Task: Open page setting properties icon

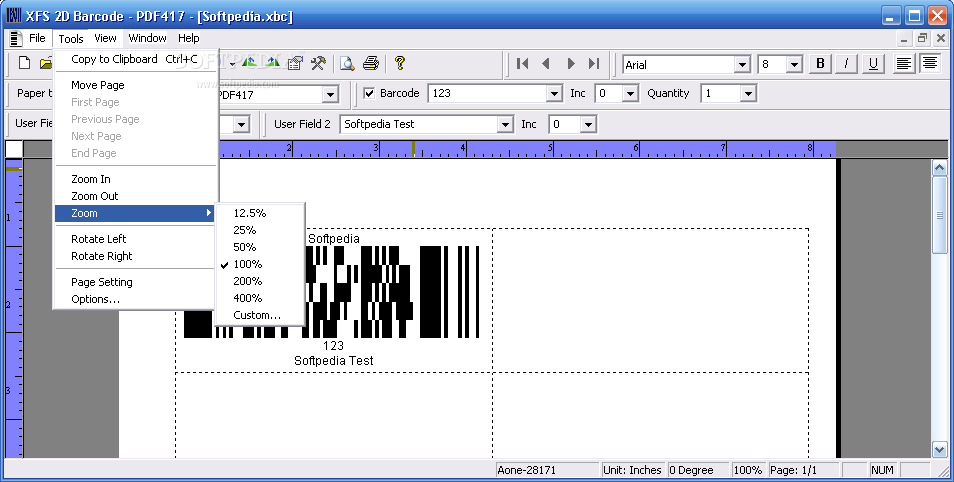Action: pos(295,63)
